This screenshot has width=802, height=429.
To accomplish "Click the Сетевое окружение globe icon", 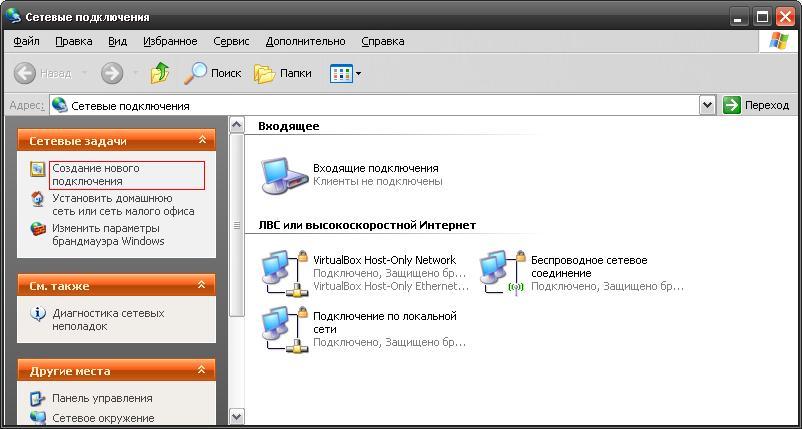I will (x=38, y=418).
